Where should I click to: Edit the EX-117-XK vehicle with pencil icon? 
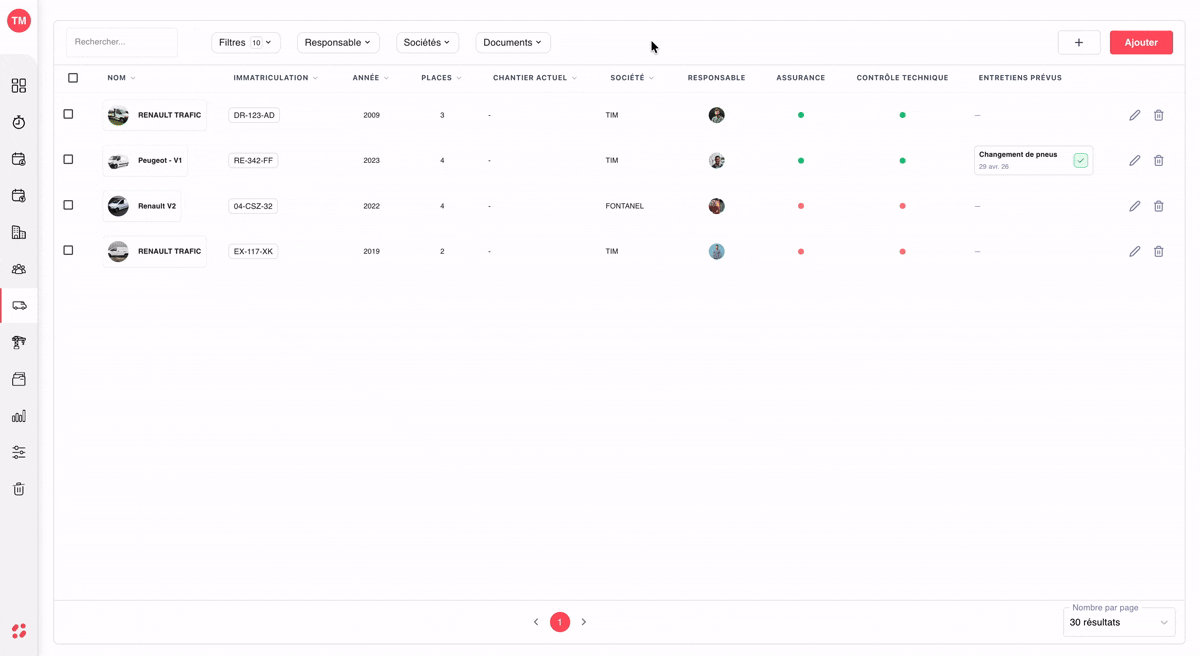click(x=1135, y=251)
